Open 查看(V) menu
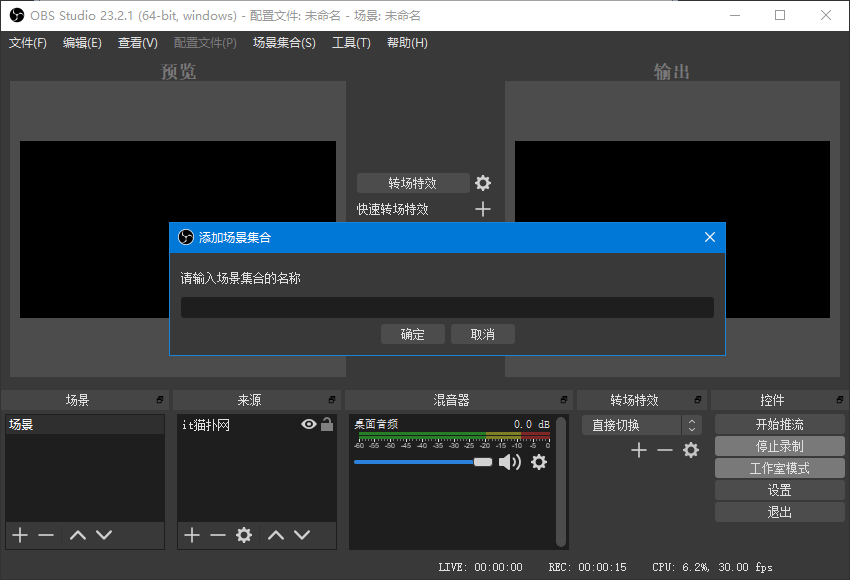Viewport: 850px width, 580px height. pos(138,43)
